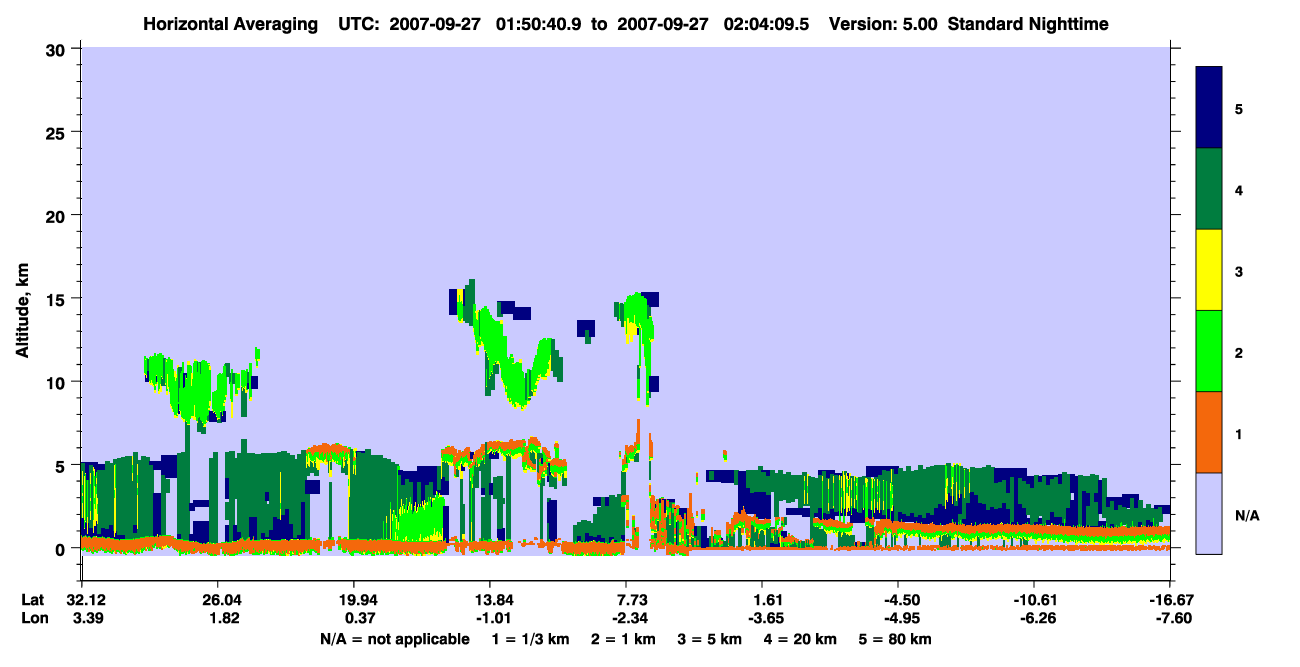Image resolution: width=1300 pixels, height=667 pixels.
Task: Click the dark blue colorbar segment labeled 5
Action: click(1209, 108)
